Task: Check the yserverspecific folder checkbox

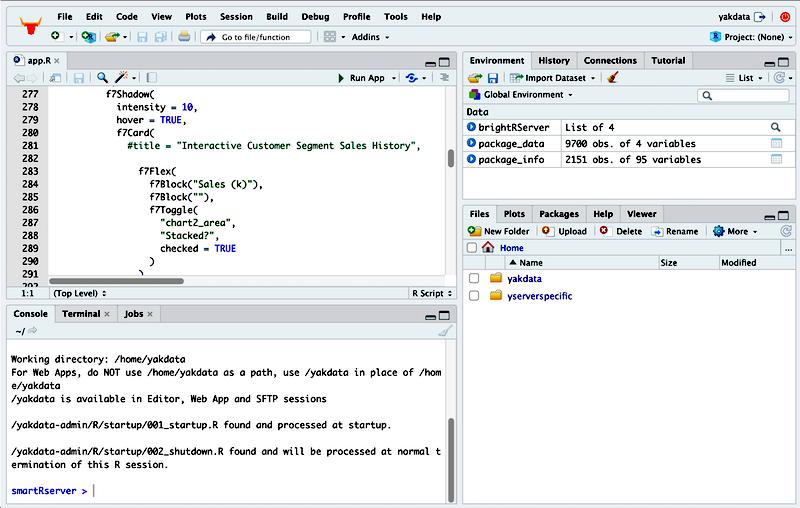Action: click(474, 296)
